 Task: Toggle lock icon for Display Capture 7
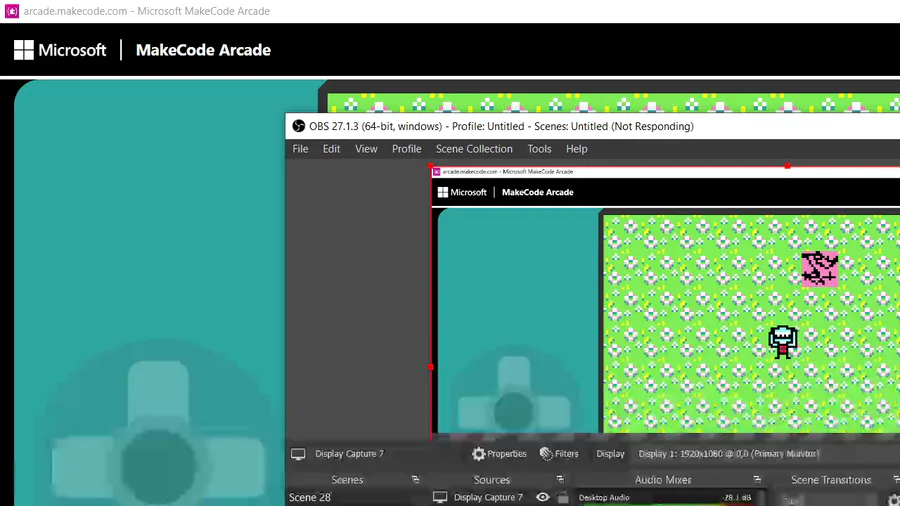click(x=563, y=498)
